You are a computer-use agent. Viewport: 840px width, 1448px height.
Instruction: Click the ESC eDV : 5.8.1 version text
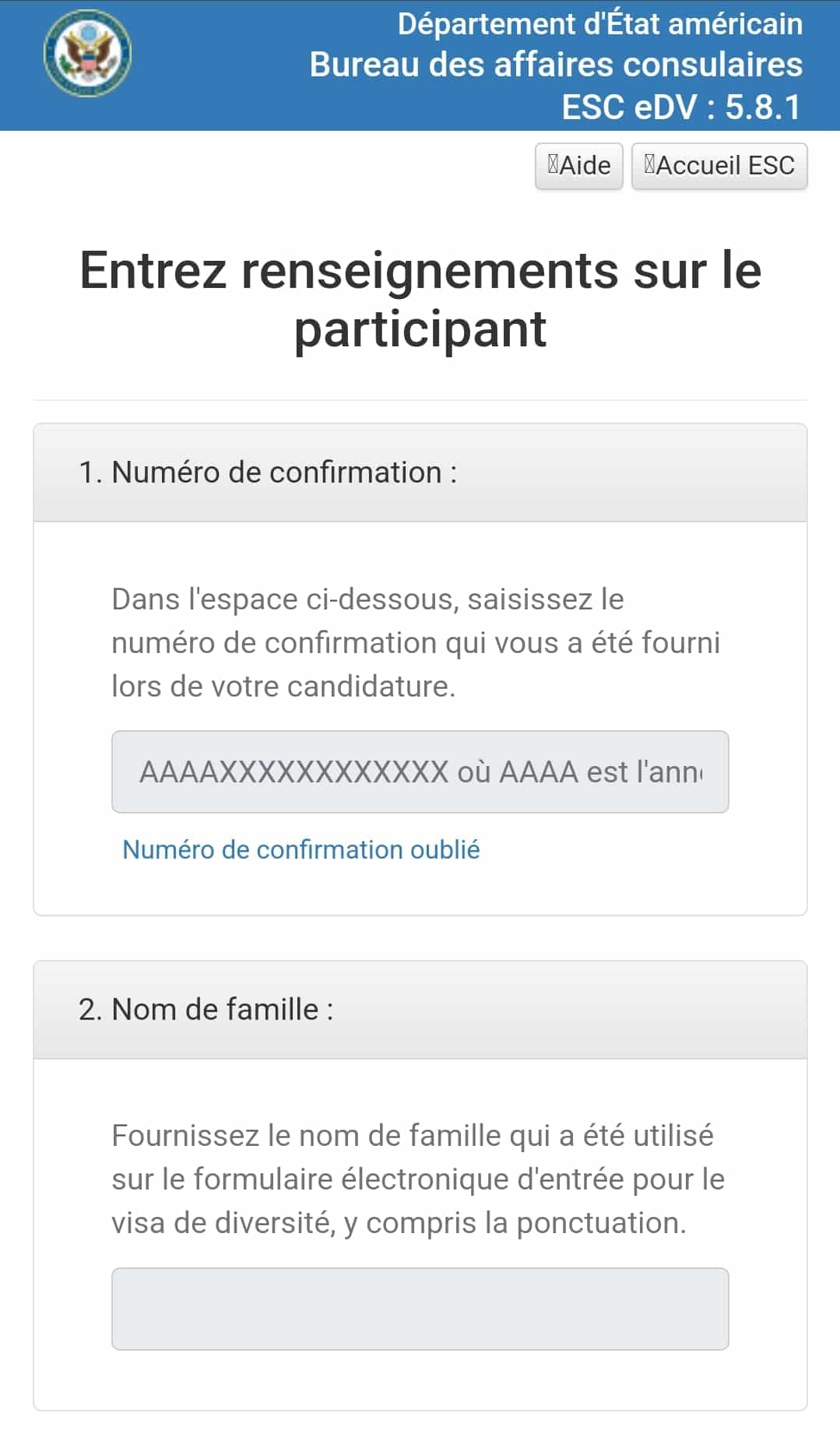(681, 107)
